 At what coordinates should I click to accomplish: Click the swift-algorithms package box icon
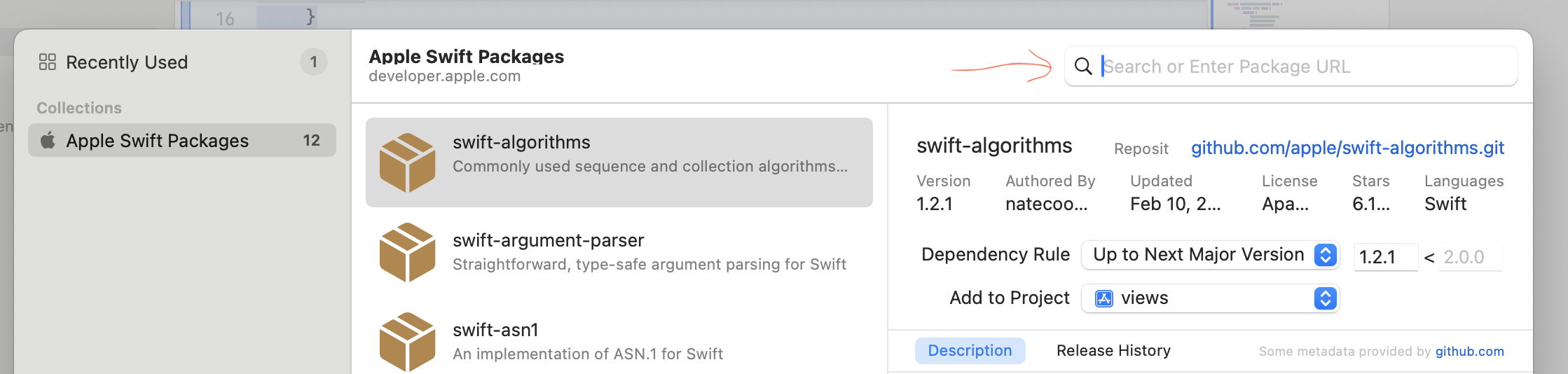407,162
